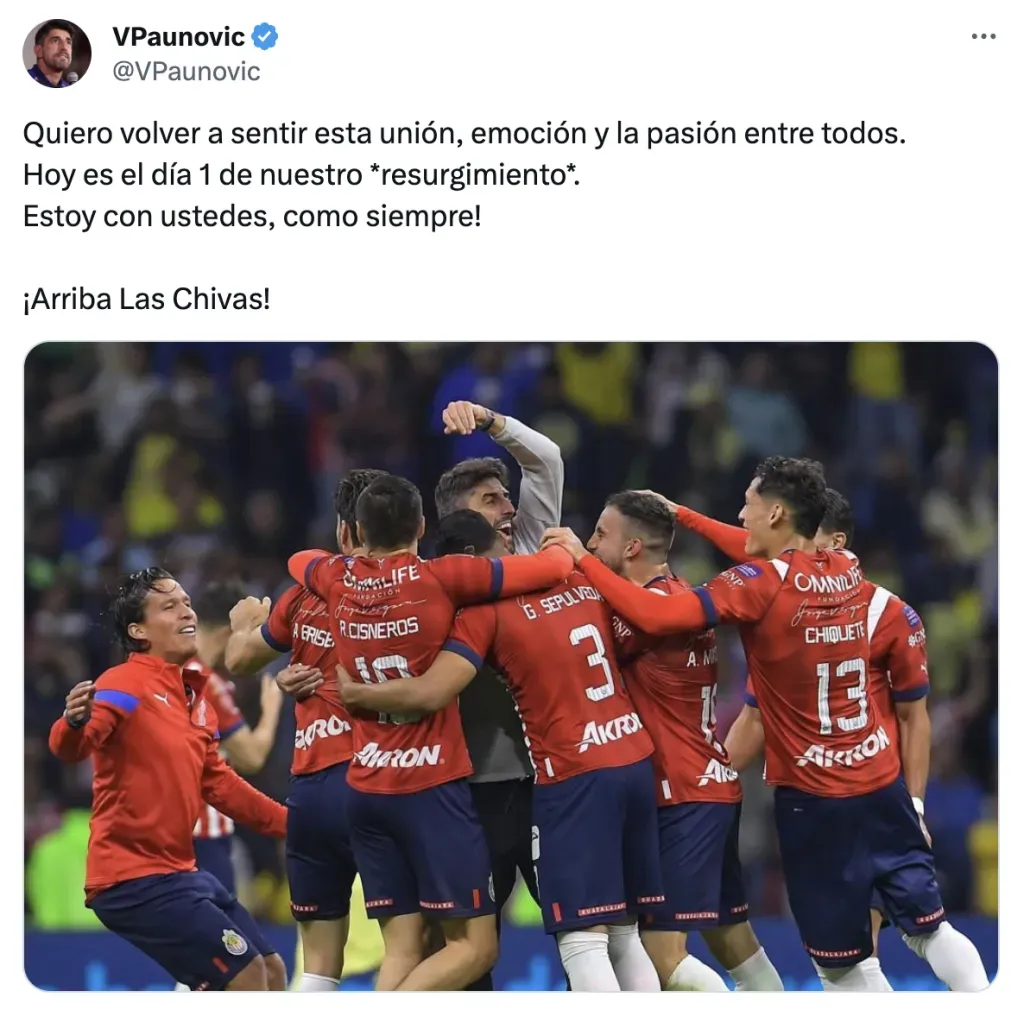Open the @VPaunovic handle link
This screenshot has height=1010, width=1024.
[186, 71]
